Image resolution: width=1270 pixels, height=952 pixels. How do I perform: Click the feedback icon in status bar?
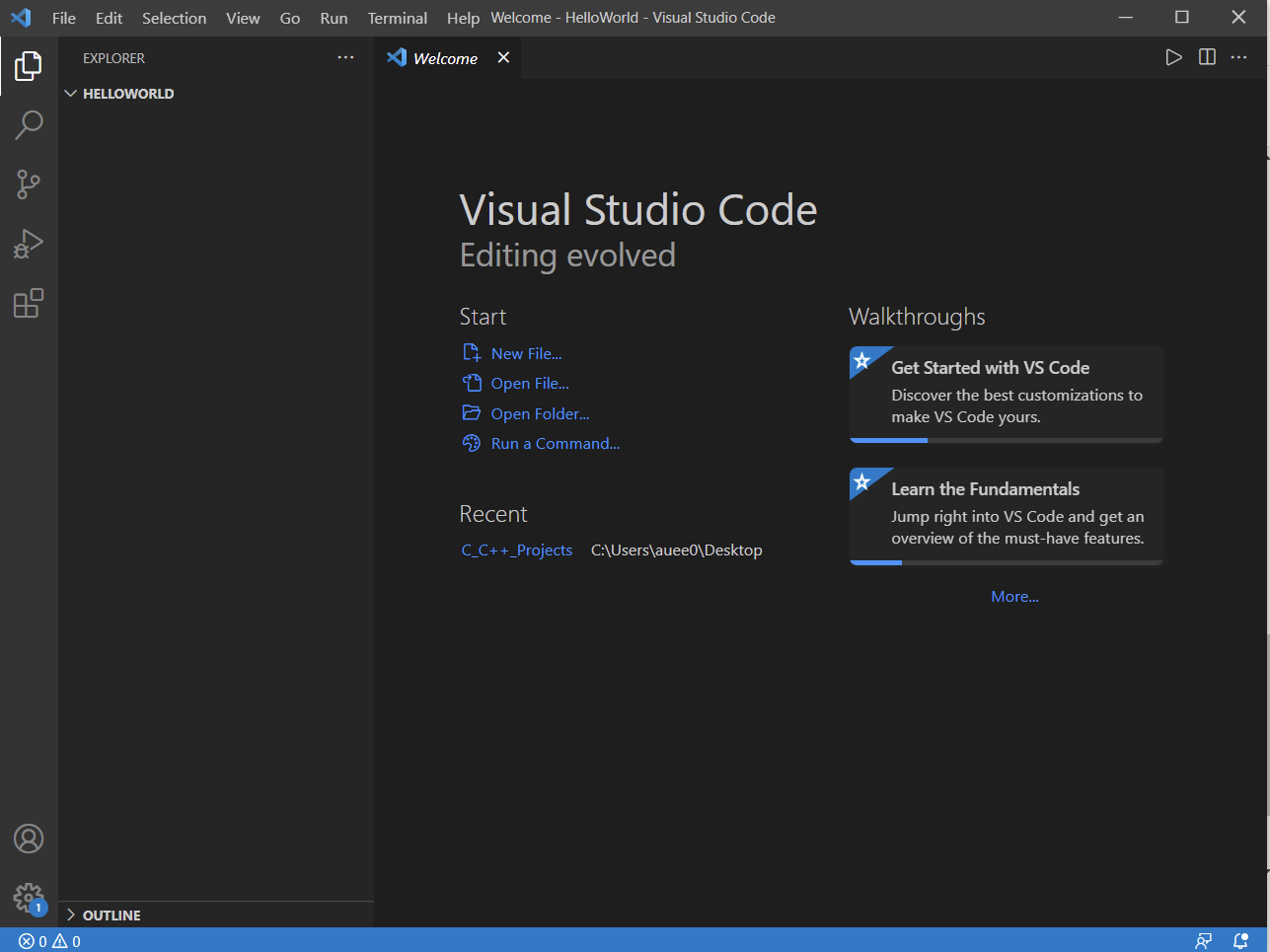click(1203, 941)
